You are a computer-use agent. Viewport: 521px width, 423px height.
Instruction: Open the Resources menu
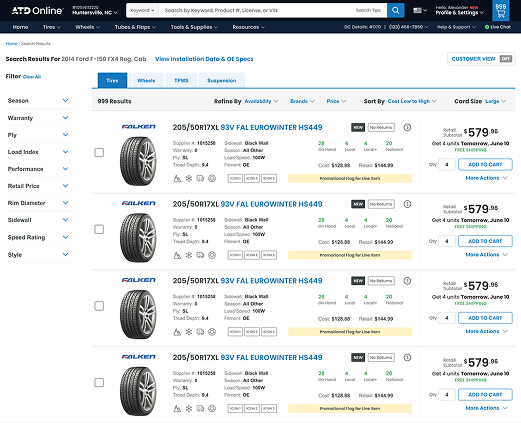coord(248,27)
